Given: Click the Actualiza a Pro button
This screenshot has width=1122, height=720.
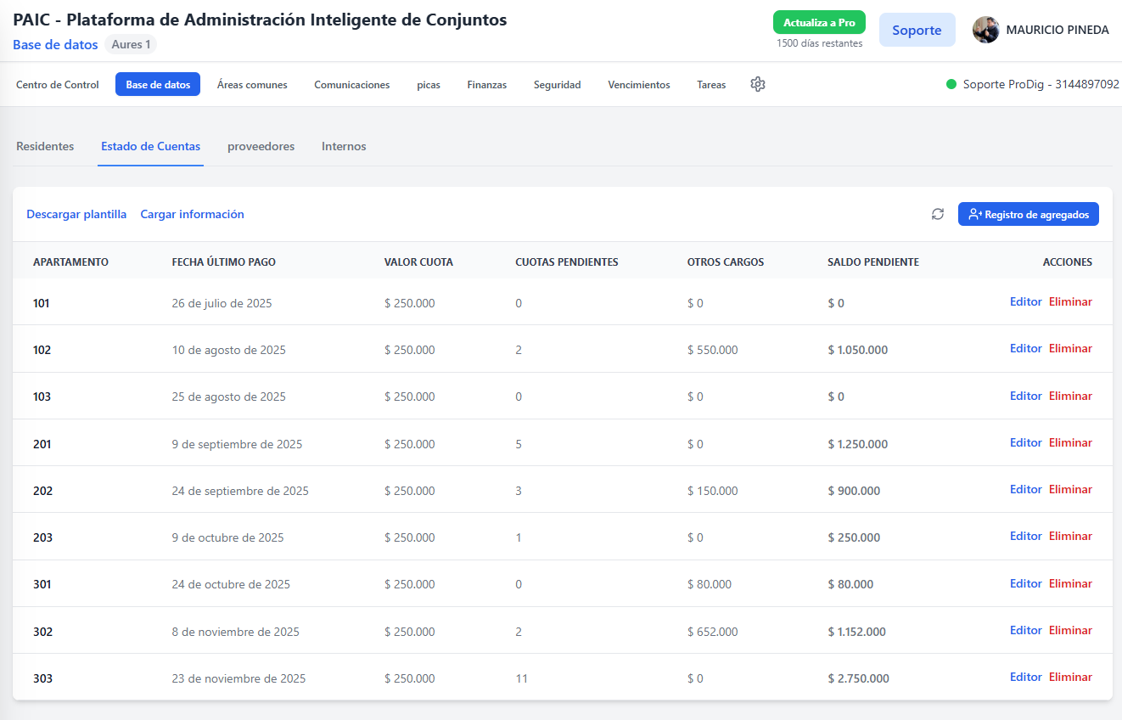Looking at the screenshot, I should point(819,22).
